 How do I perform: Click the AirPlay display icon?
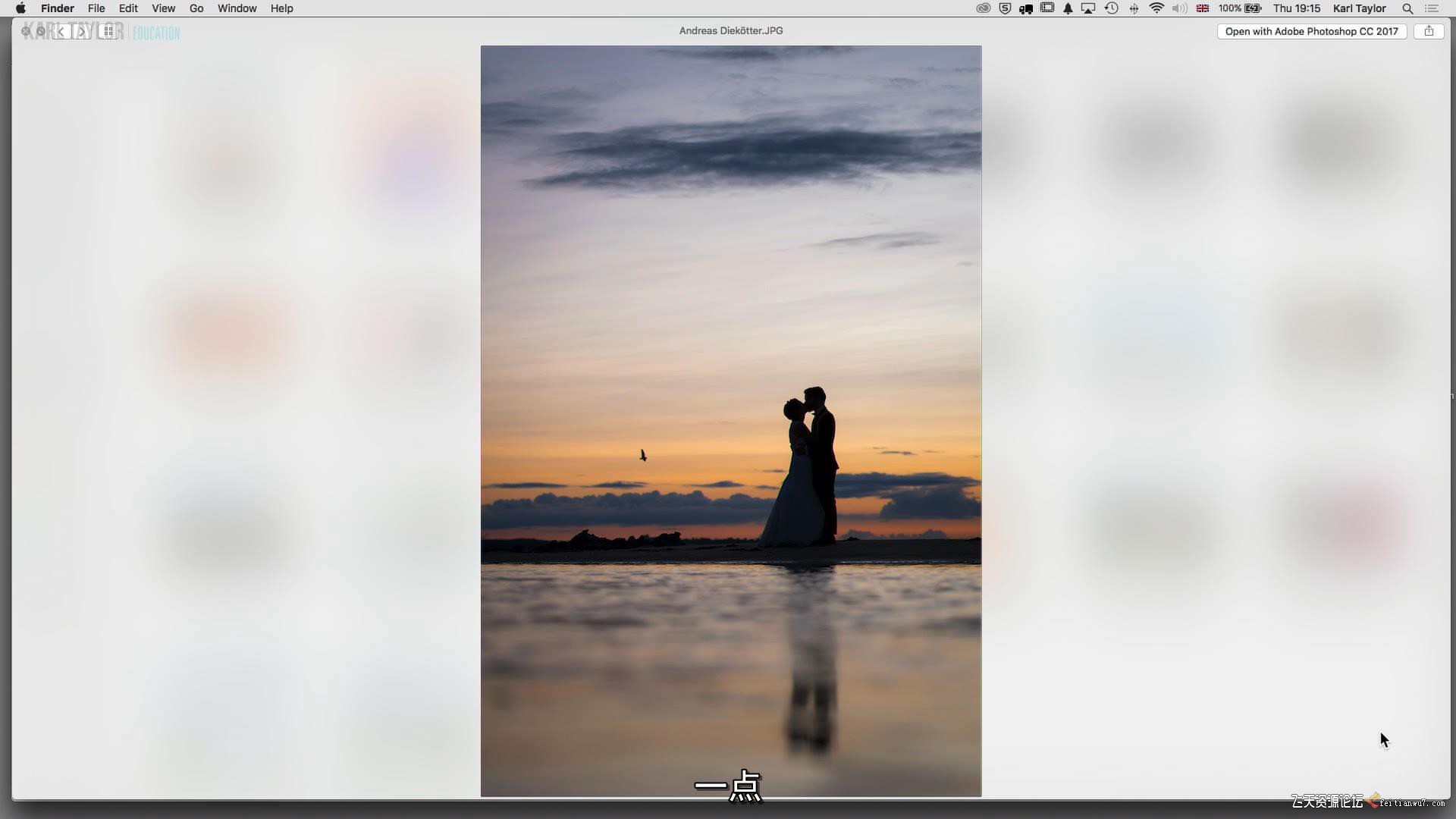pyautogui.click(x=1088, y=8)
